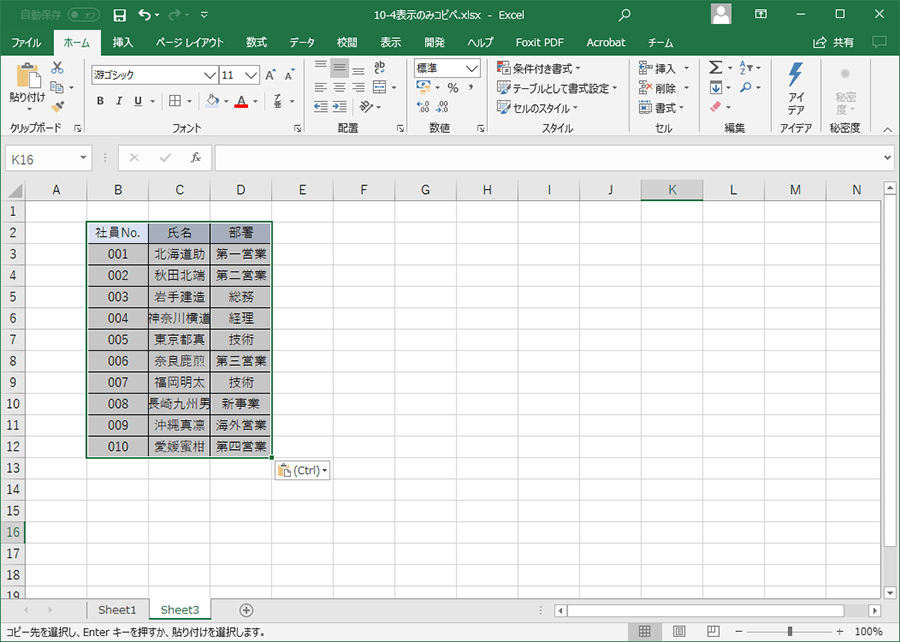Switch to the Page Layout (ページレイアウト) tab
This screenshot has height=642, width=900.
(x=189, y=42)
